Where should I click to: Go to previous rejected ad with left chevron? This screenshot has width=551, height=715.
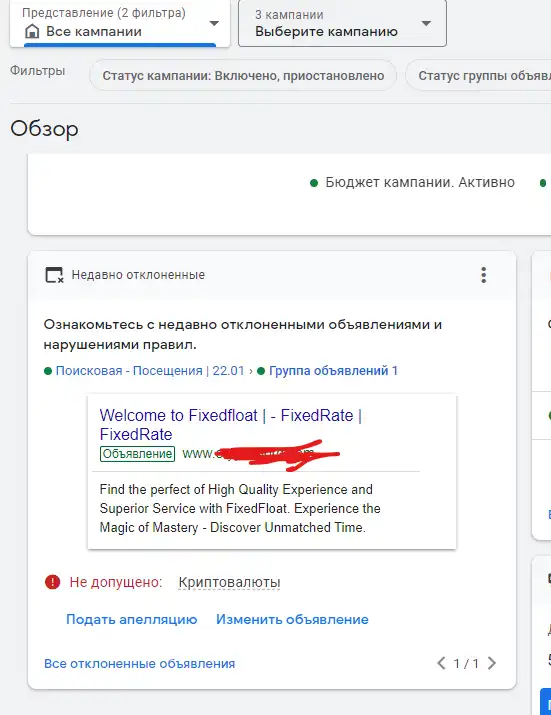coord(441,663)
